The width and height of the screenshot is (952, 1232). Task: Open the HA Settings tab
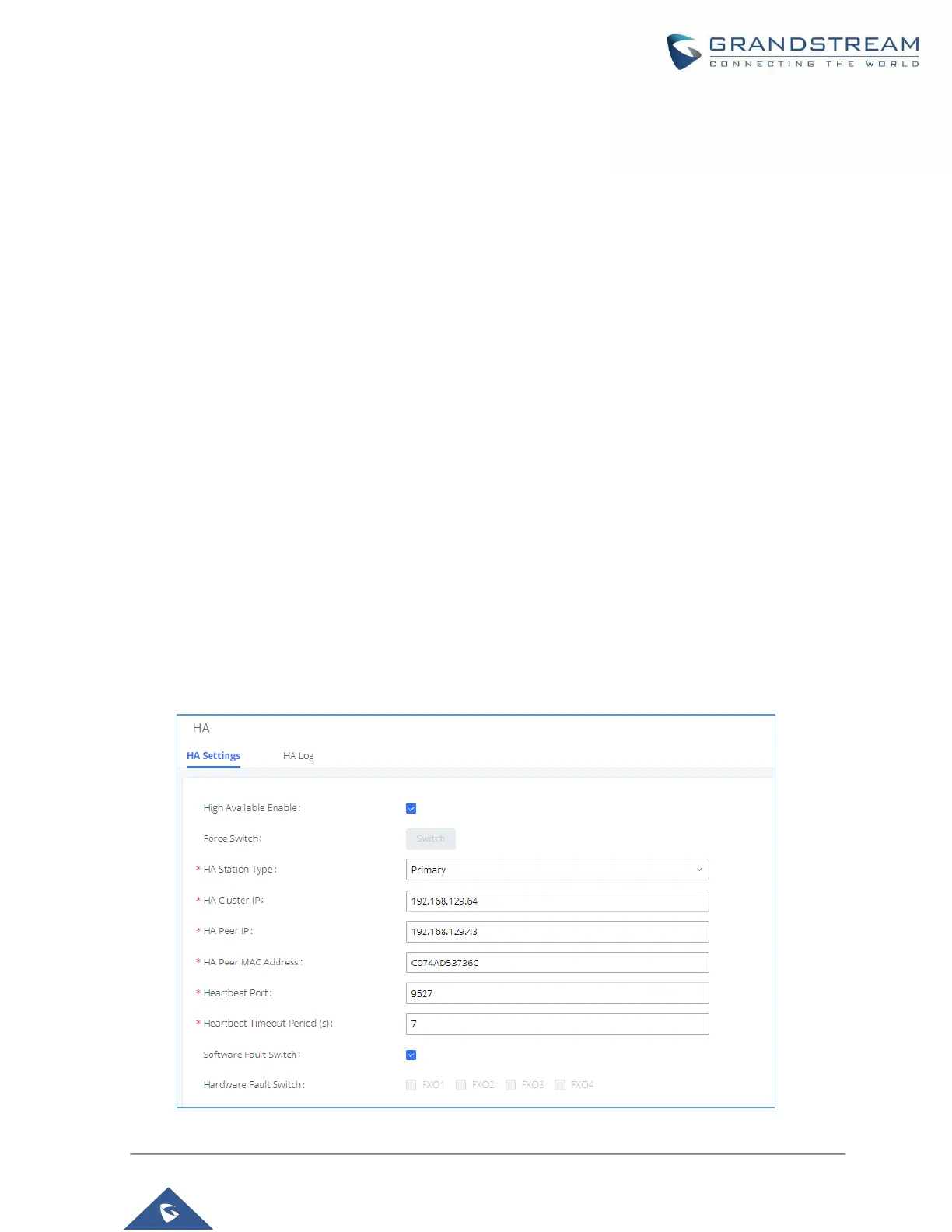(213, 756)
